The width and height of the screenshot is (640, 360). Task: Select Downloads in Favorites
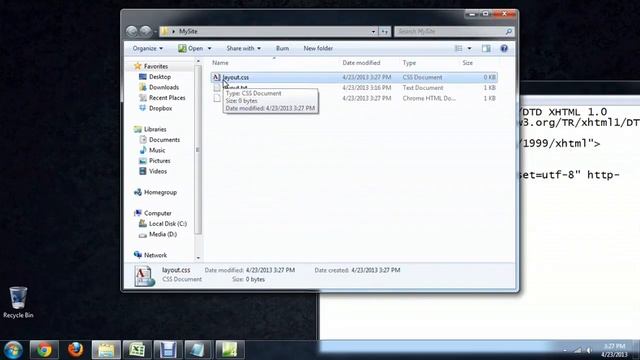tap(164, 87)
